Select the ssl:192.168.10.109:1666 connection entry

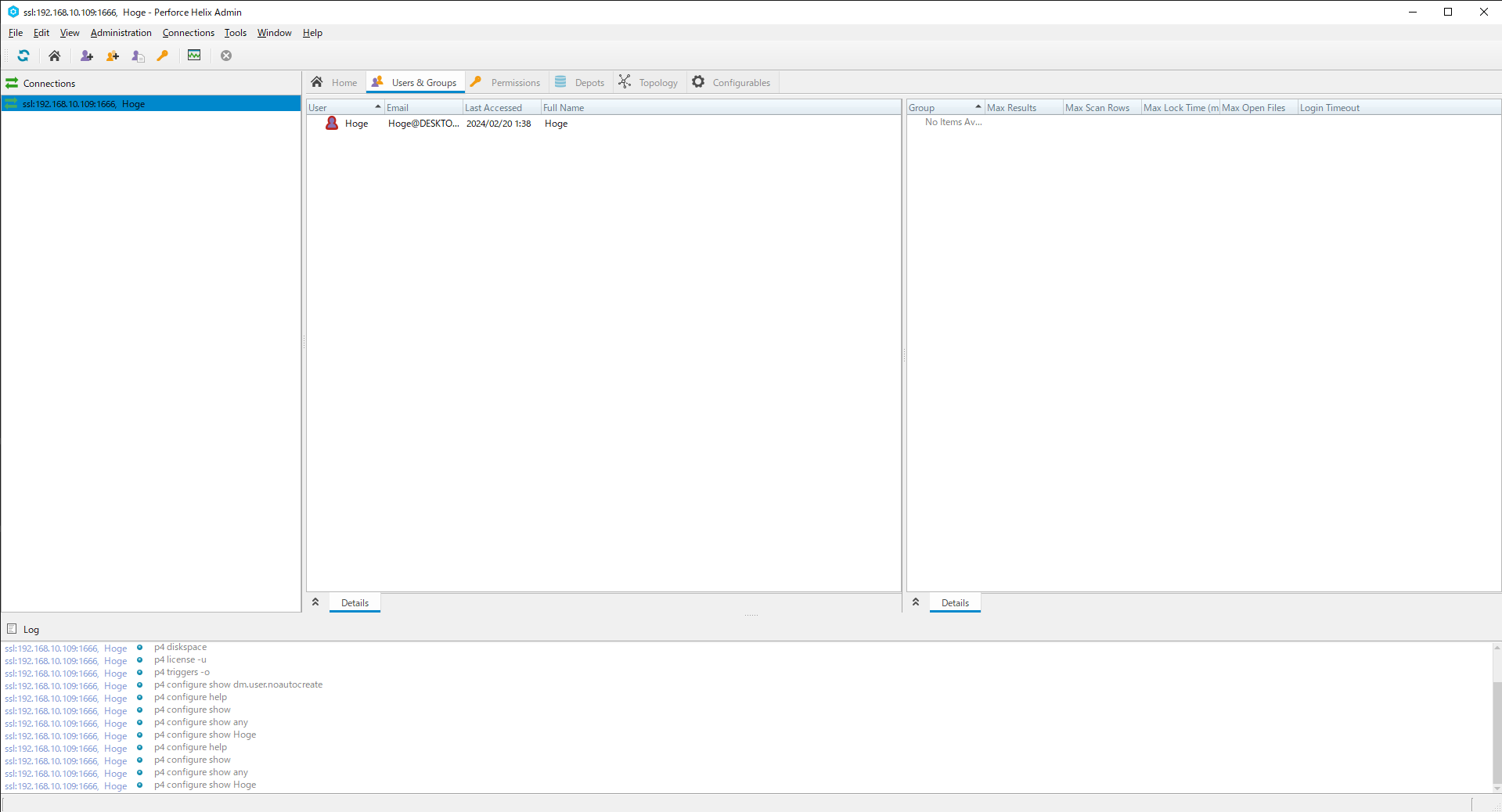(151, 103)
